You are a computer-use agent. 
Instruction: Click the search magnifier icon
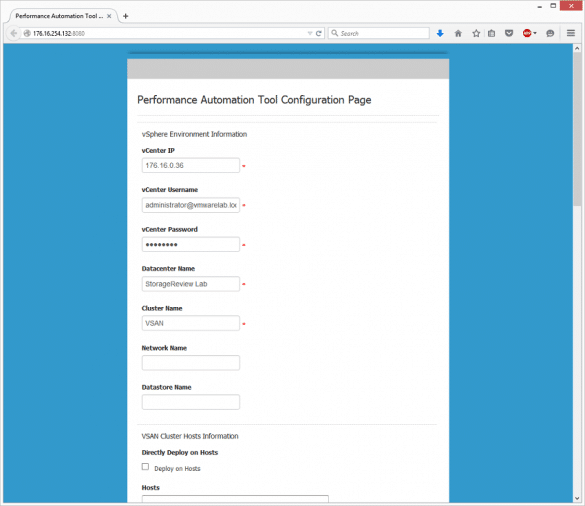(x=335, y=33)
